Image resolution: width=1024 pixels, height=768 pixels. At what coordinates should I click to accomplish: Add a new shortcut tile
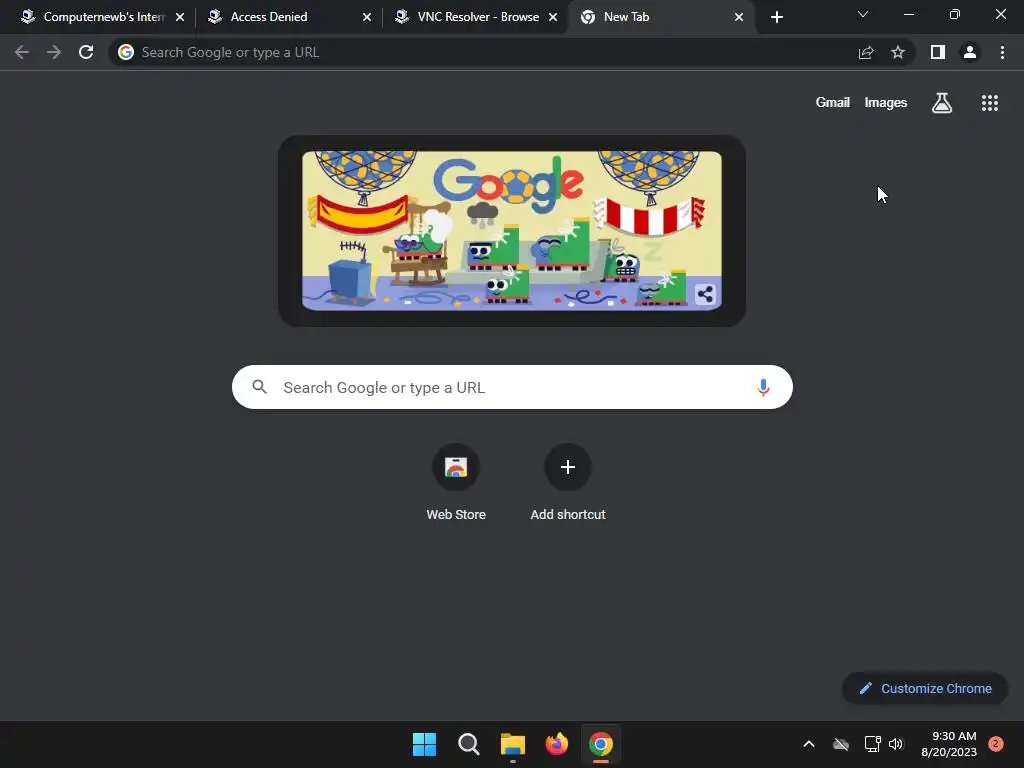(x=568, y=482)
